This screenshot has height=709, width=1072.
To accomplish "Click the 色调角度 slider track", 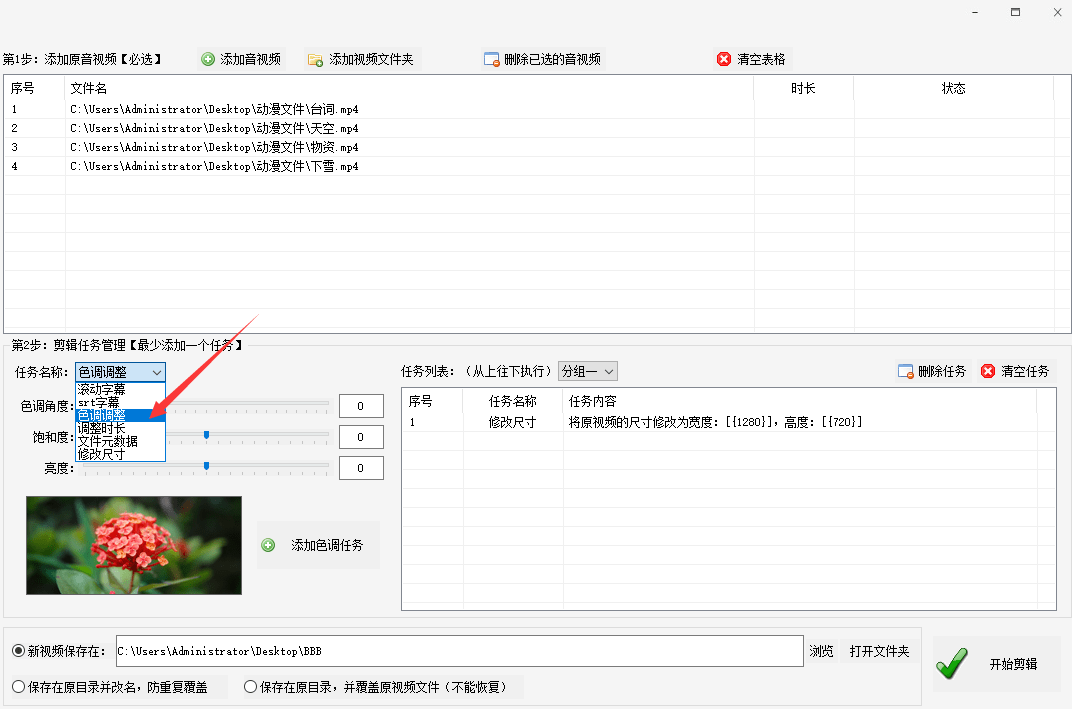I will (x=247, y=405).
